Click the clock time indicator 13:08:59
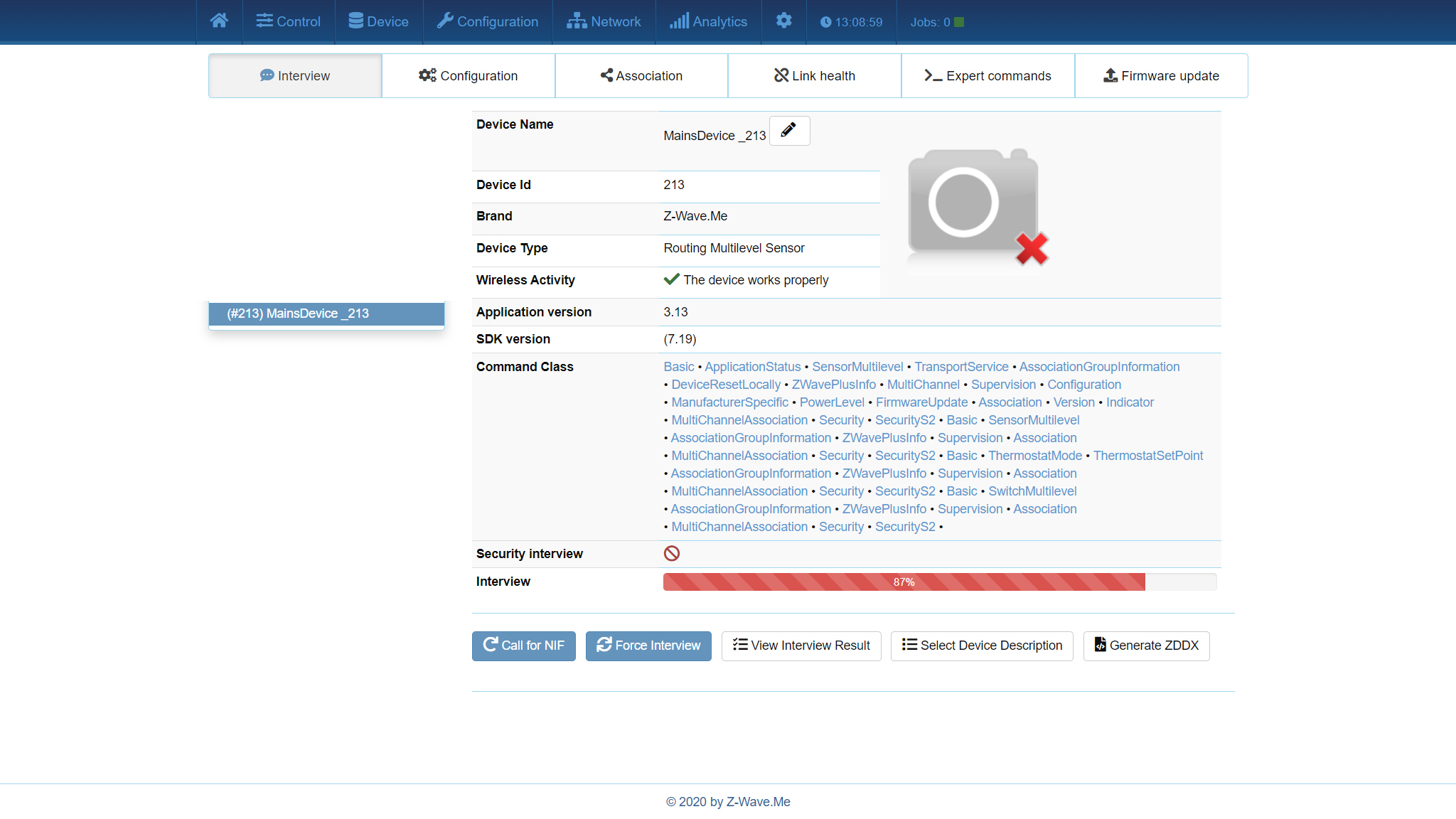Screen dimensions: 1456x819 tap(851, 22)
